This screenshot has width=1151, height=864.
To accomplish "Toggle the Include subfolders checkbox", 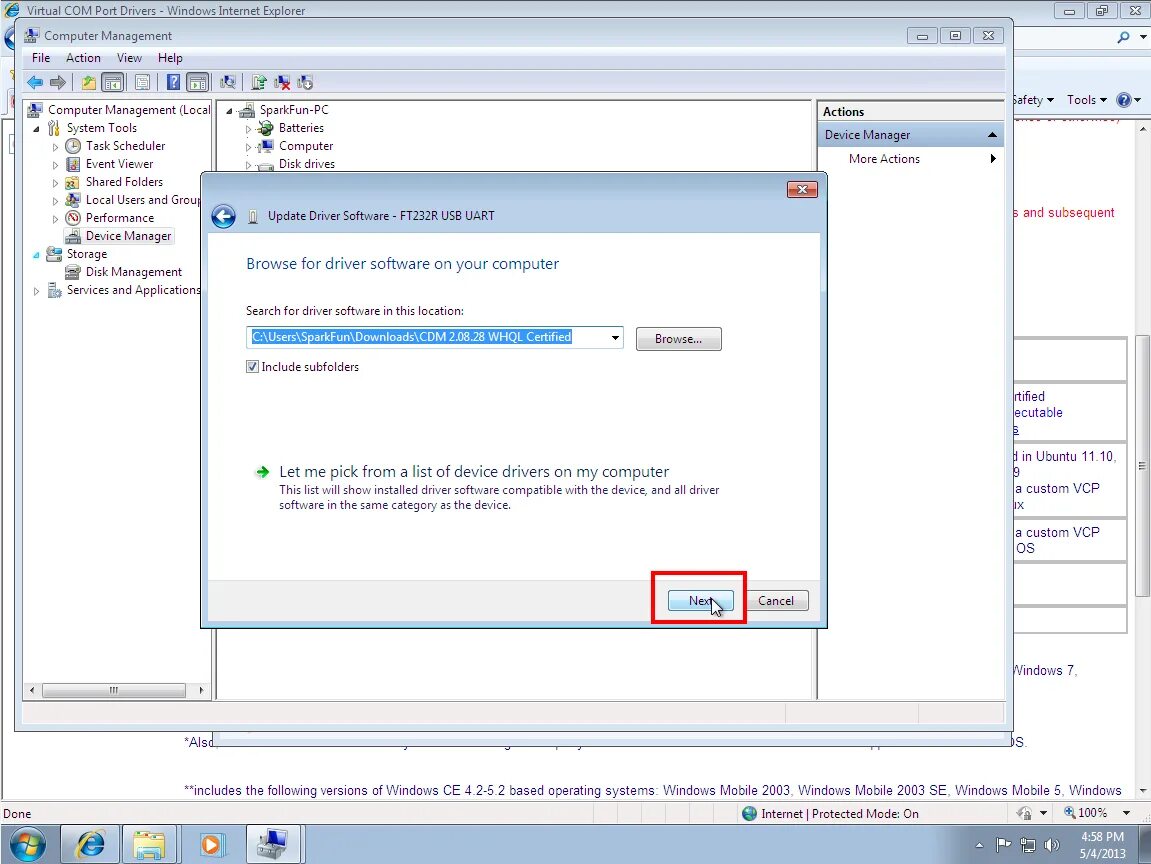I will pos(253,366).
